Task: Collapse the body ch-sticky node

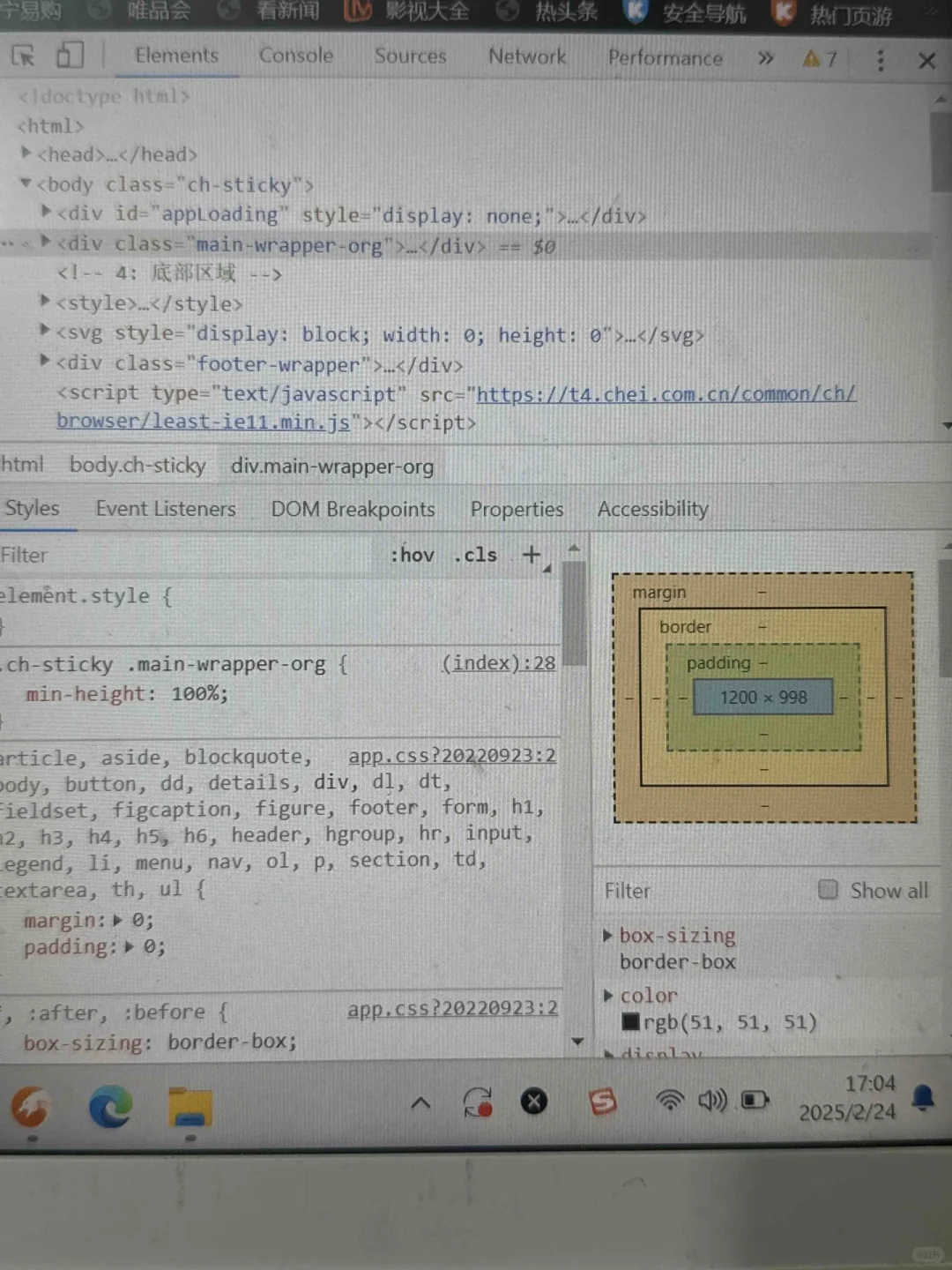Action: click(26, 183)
